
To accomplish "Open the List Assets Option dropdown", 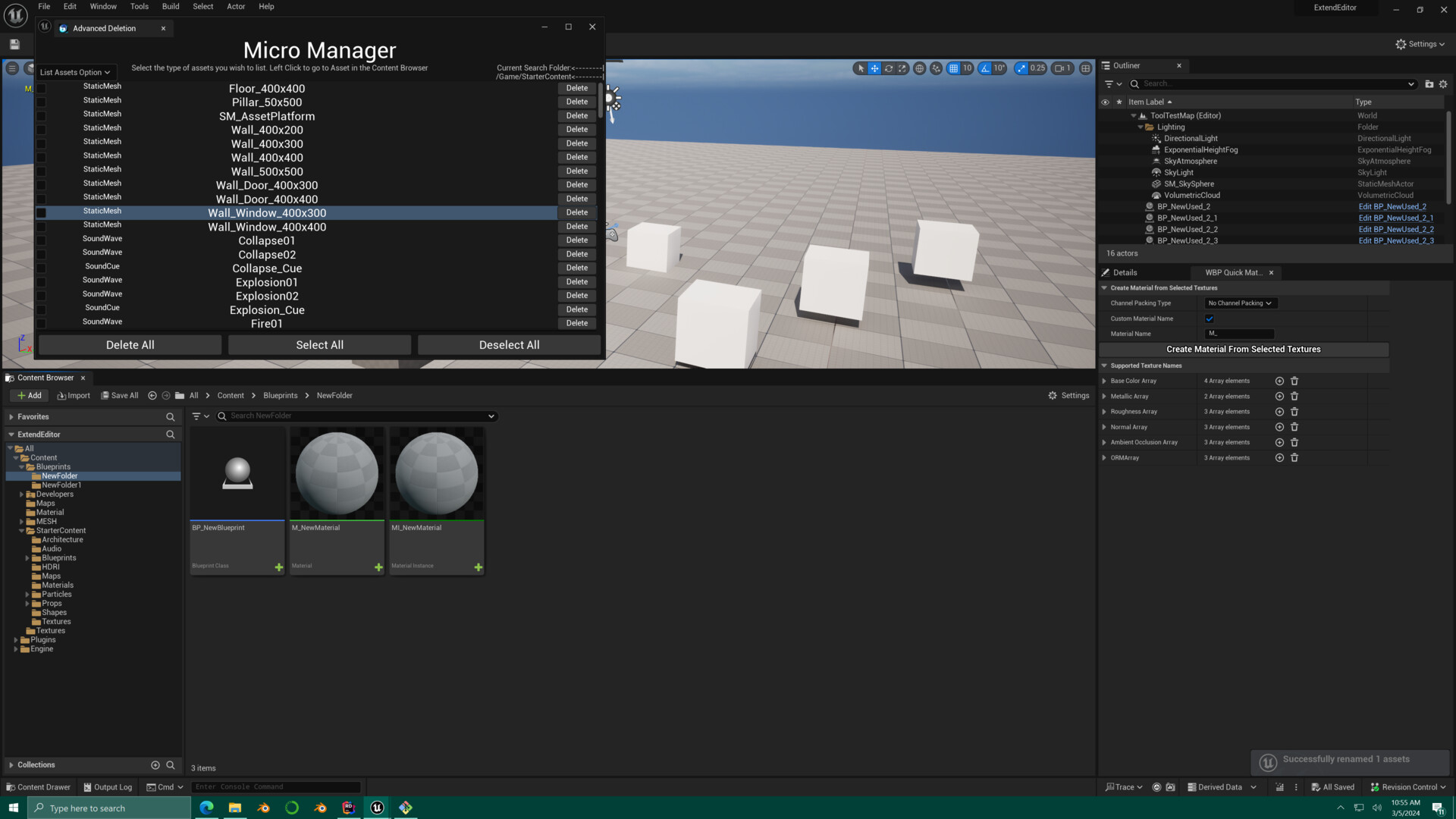I will coord(75,71).
